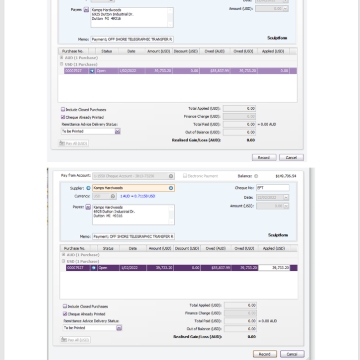The image size is (360, 360).
Task: Click Pay All (USD) button in upper window
Action: tap(73, 143)
